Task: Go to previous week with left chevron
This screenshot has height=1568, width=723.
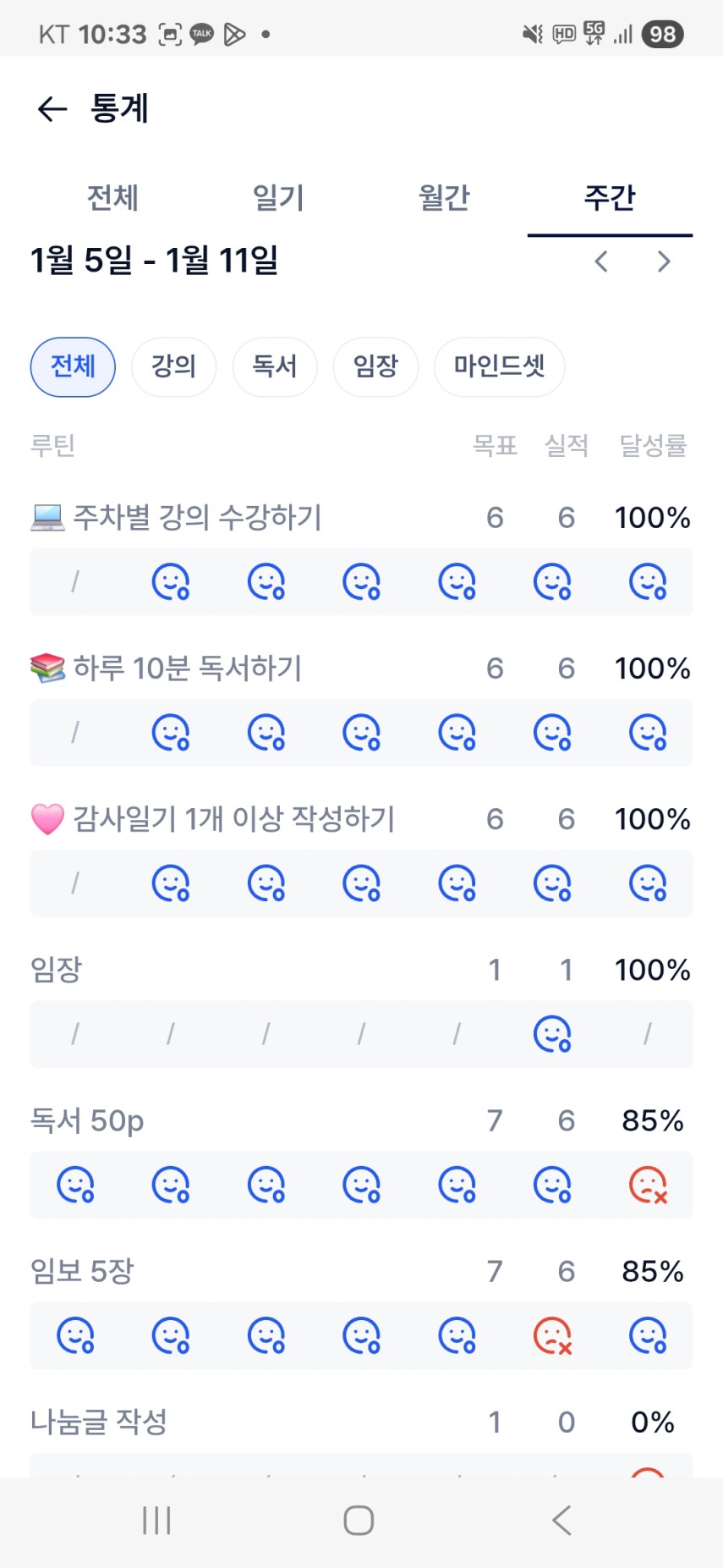Action: (601, 261)
